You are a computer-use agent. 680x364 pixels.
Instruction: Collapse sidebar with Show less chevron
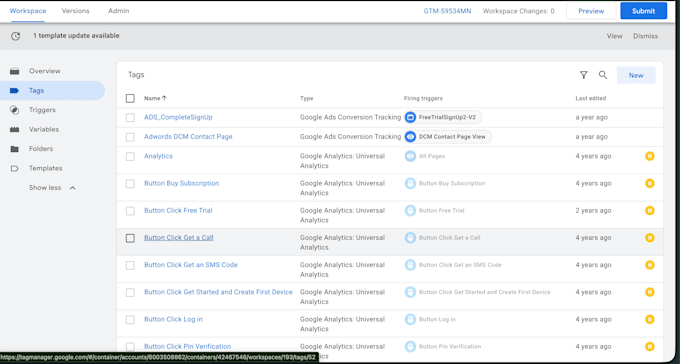[72, 188]
